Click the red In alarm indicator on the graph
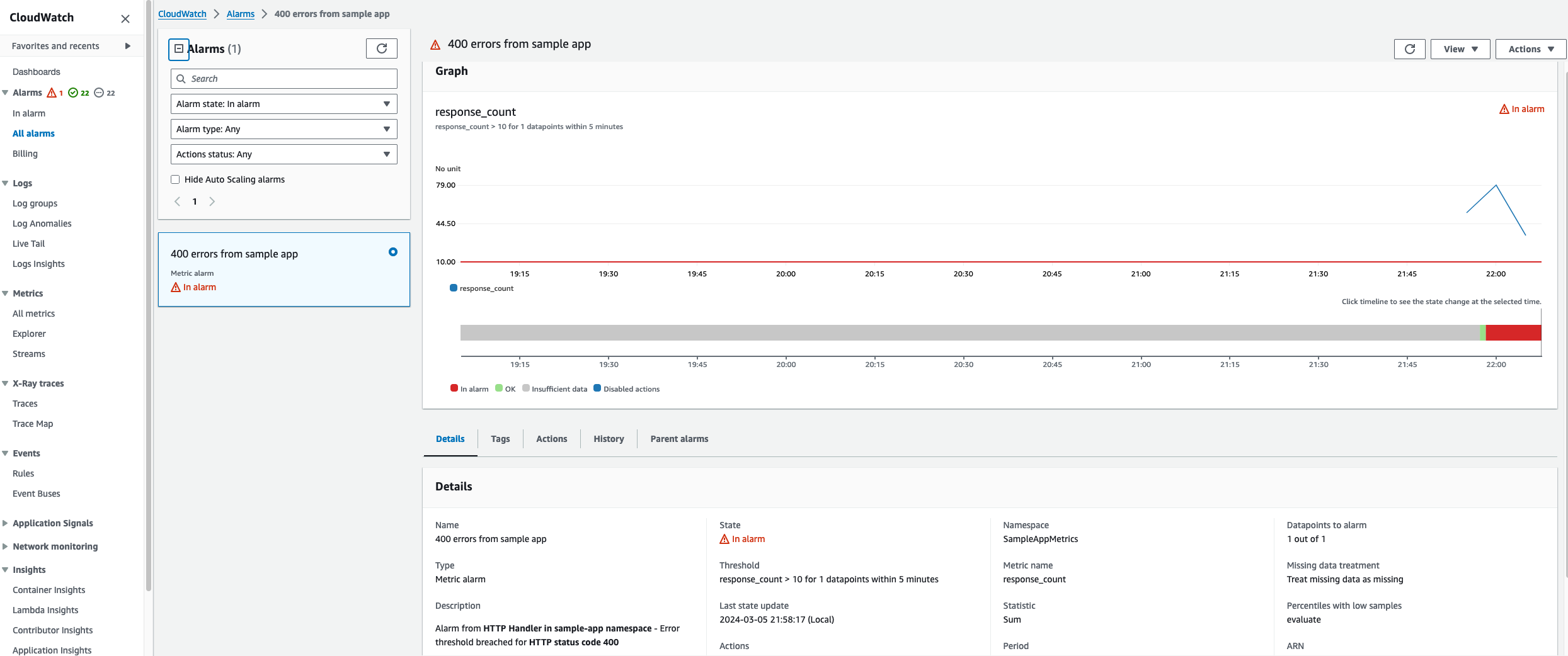Image resolution: width=1568 pixels, height=656 pixels. click(1523, 108)
